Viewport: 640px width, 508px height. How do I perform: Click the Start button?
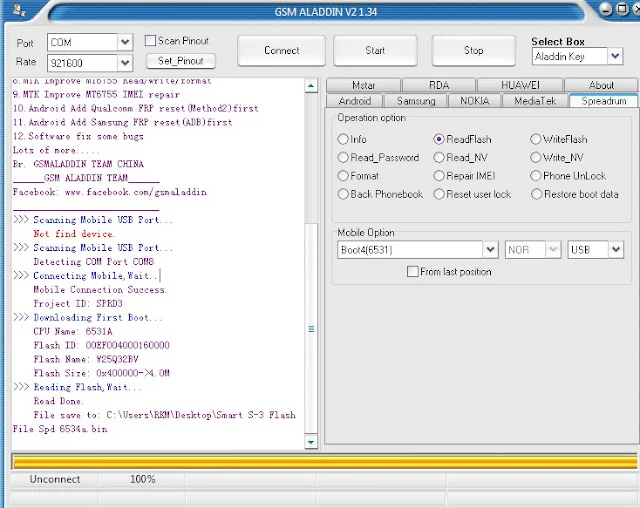tap(375, 51)
